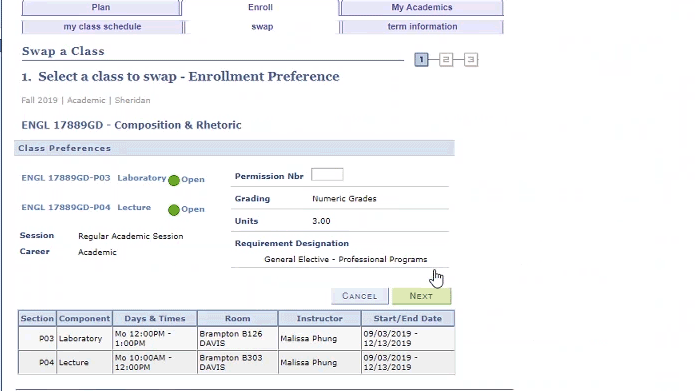
Task: Click the Room column header
Action: point(238,318)
